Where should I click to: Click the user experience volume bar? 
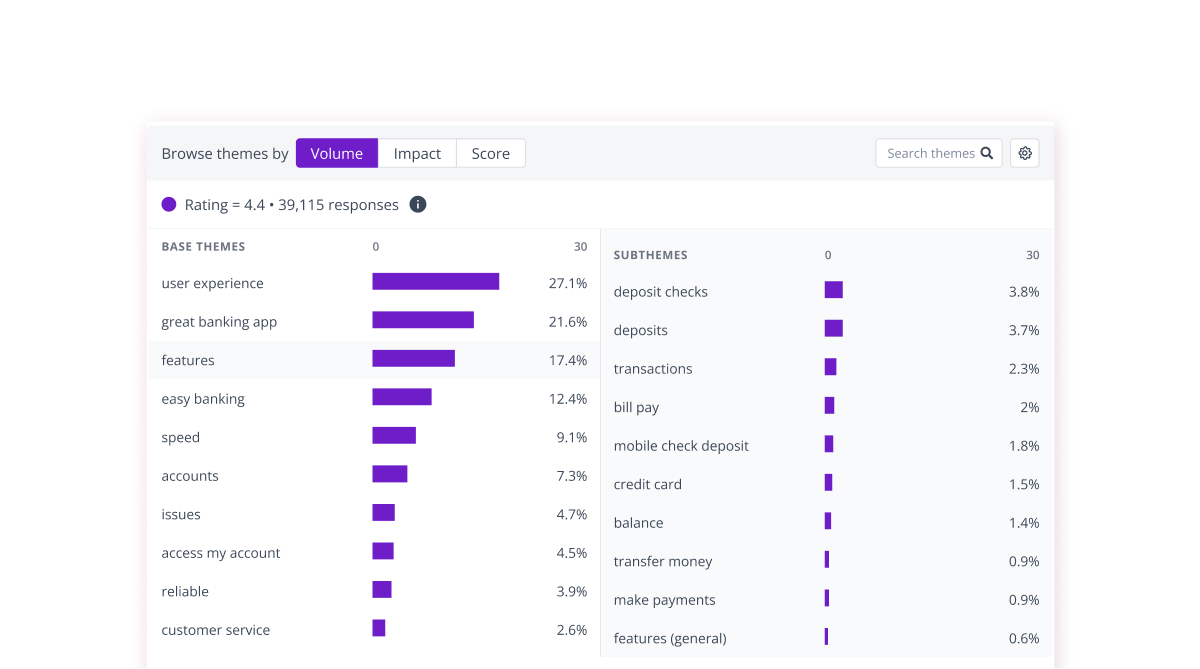click(435, 281)
